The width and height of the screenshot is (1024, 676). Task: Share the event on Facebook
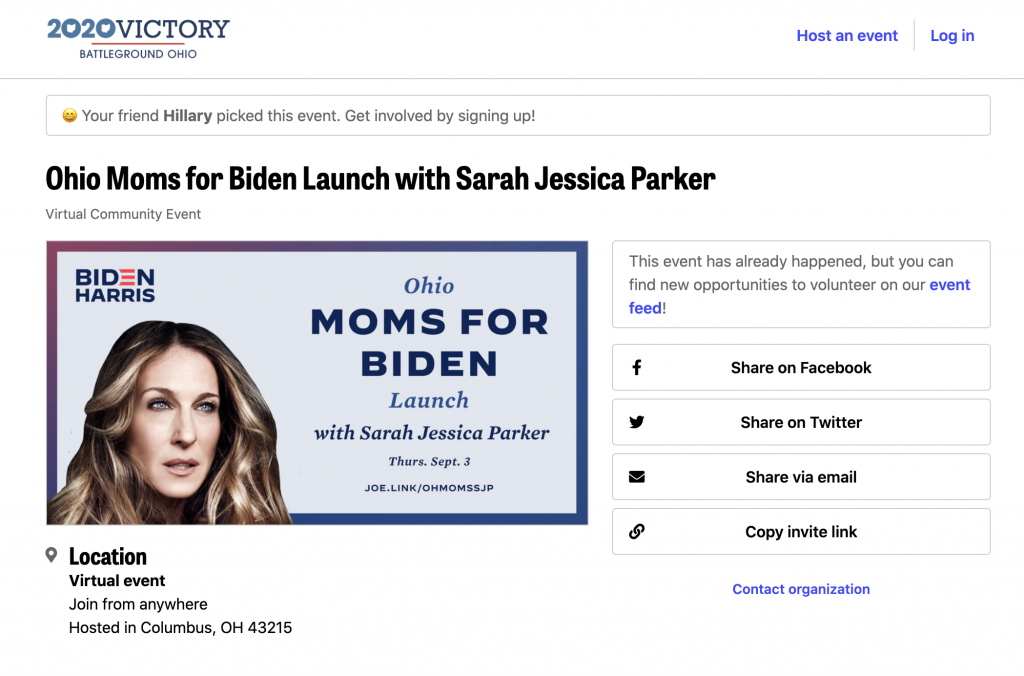[x=801, y=368]
